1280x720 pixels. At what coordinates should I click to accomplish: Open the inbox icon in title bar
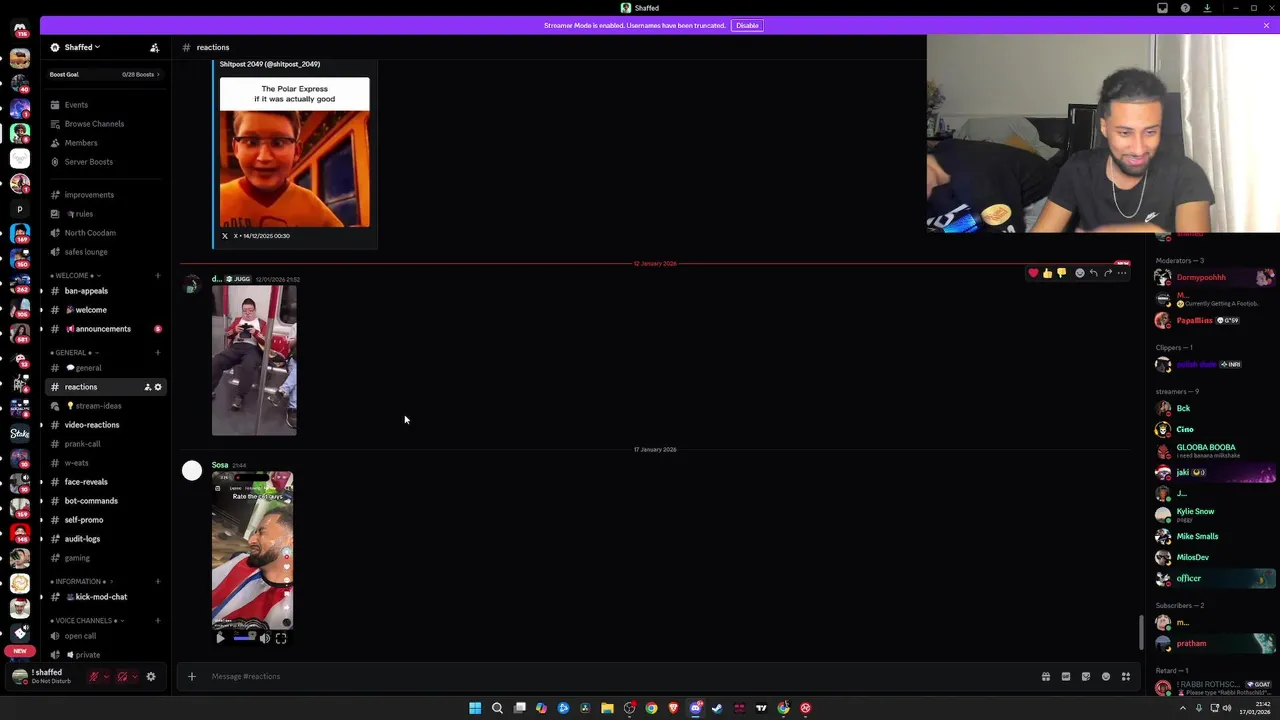(1162, 8)
